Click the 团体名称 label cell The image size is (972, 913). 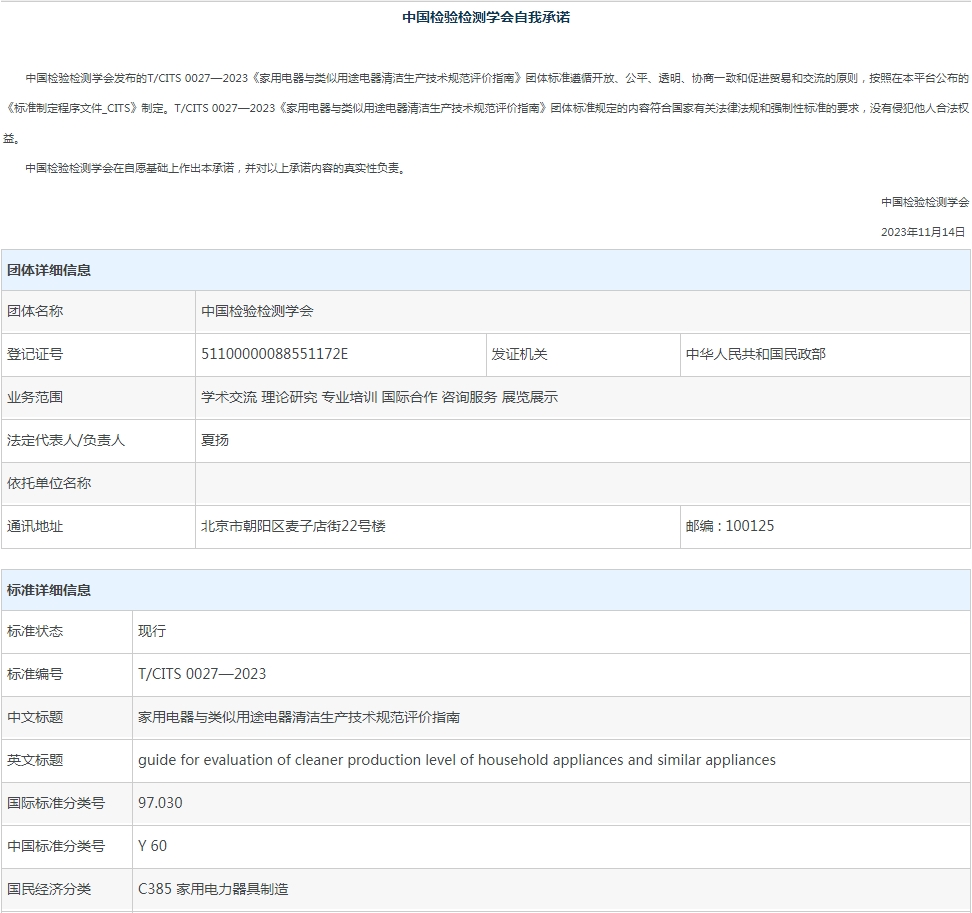(98, 311)
